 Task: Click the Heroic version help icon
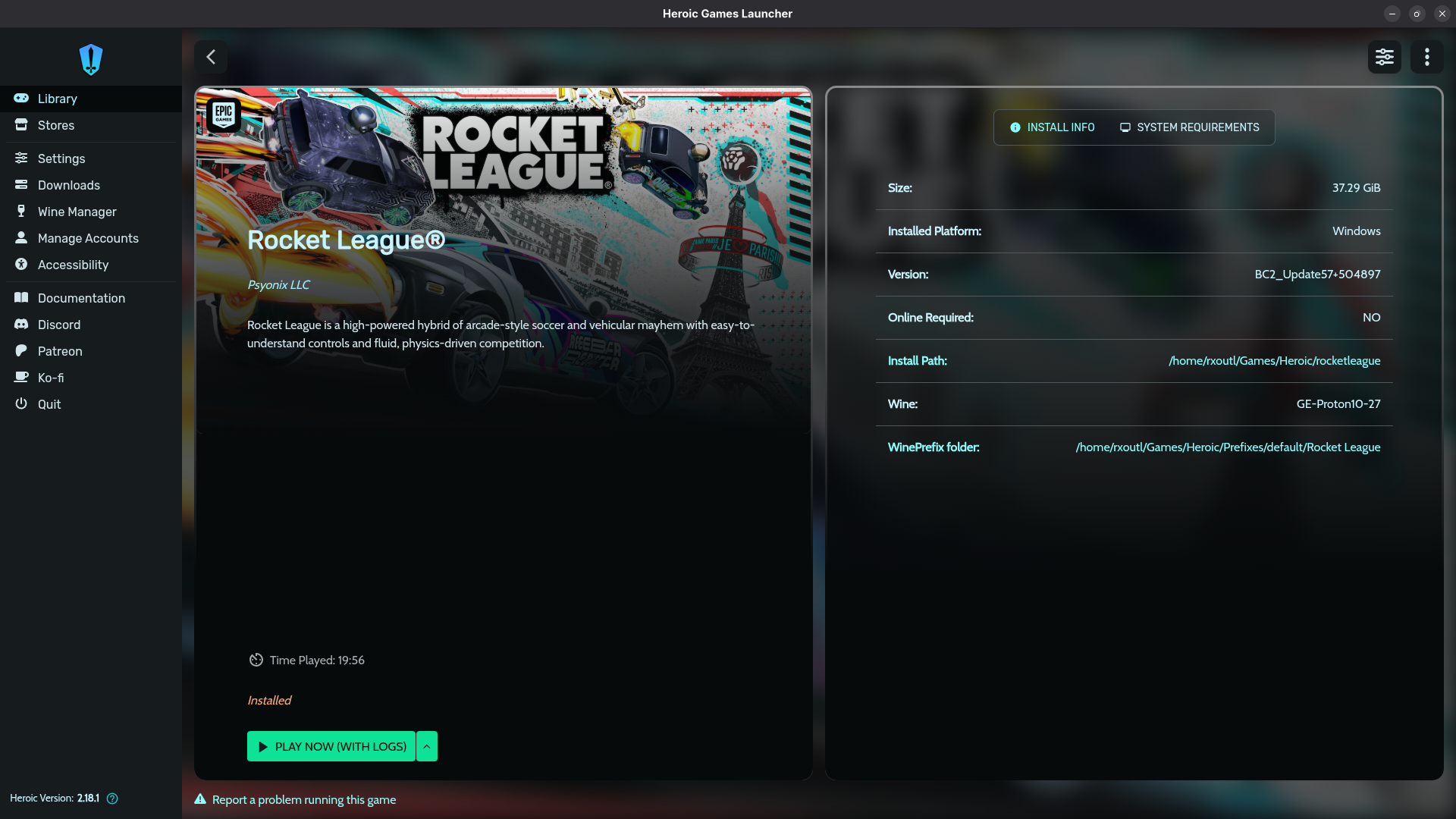click(x=112, y=799)
